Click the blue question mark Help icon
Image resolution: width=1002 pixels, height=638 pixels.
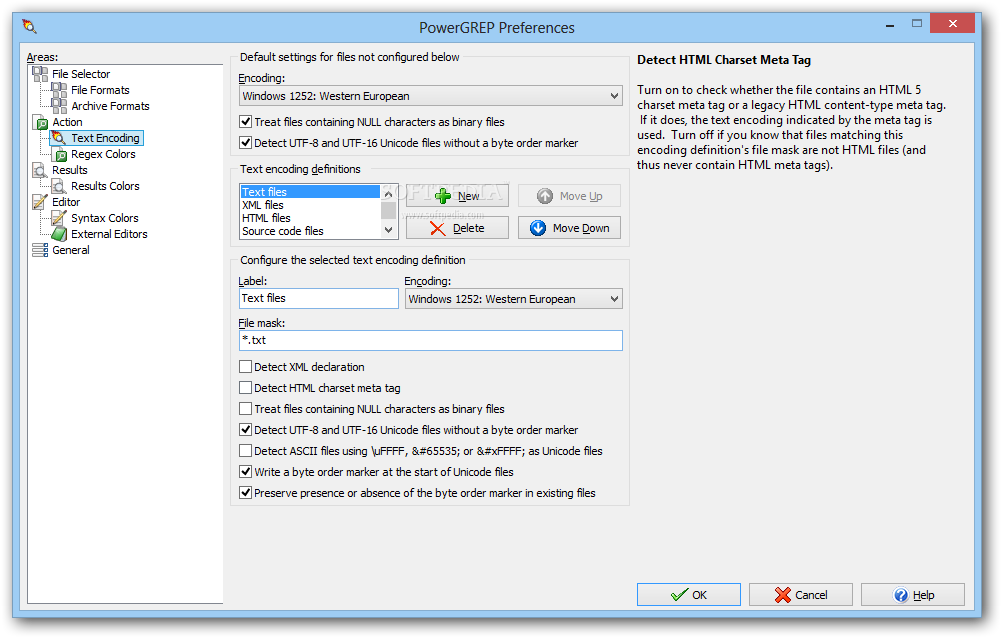901,595
